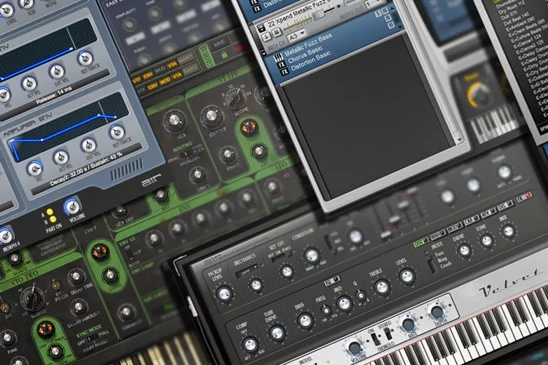Click the Key Track knob in Amplifier Env

tap(117, 132)
